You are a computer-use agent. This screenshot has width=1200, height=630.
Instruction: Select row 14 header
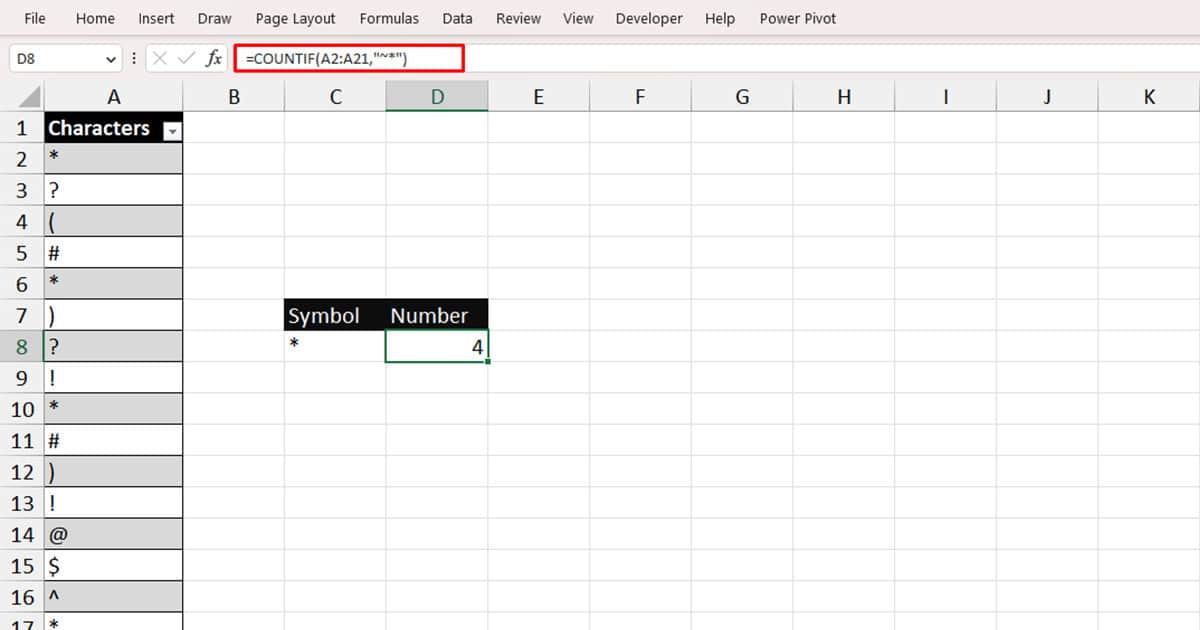22,534
